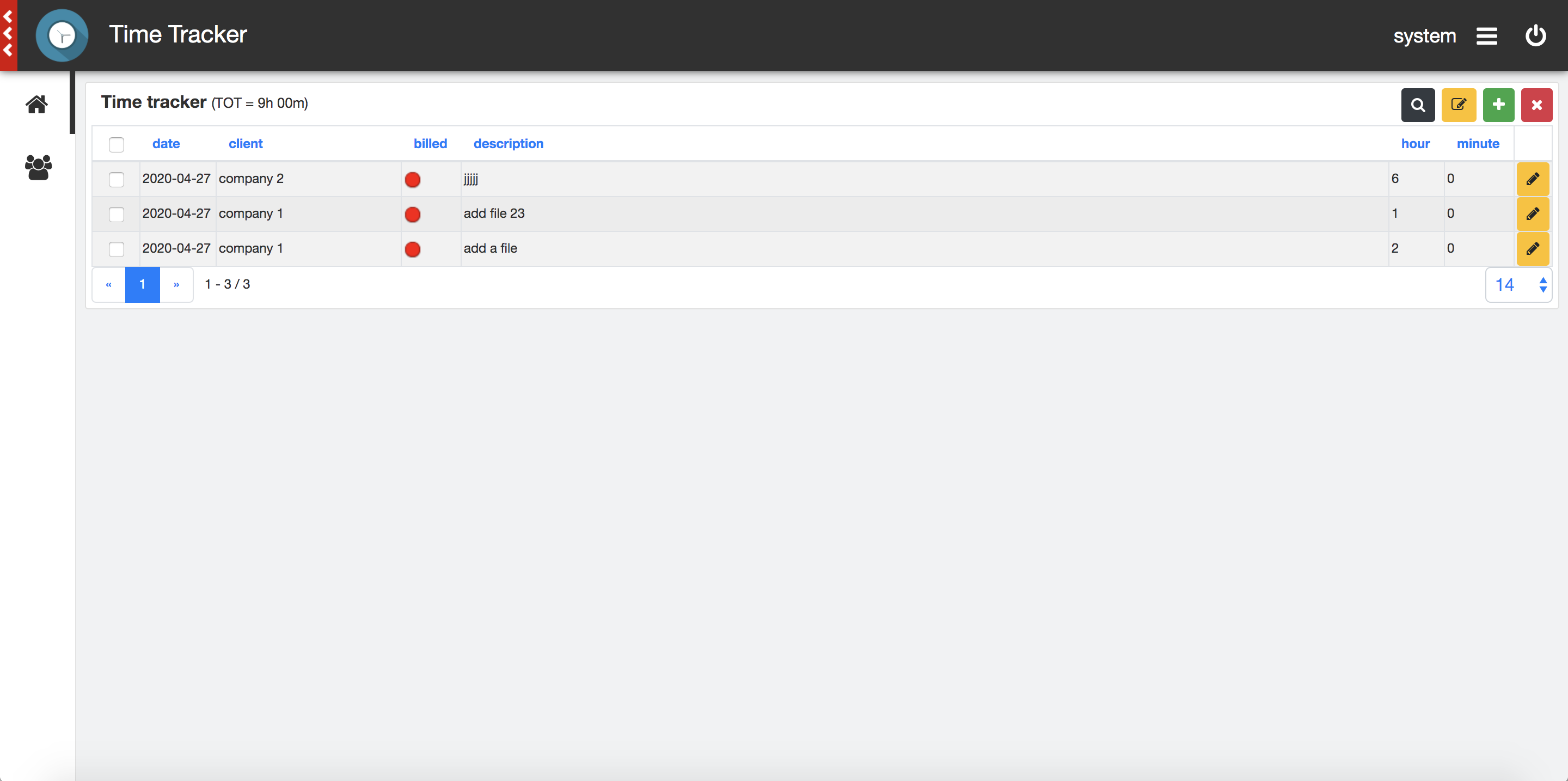Click the TOT = 9h 00m total
Viewport: 1568px width, 781px height.
[259, 103]
